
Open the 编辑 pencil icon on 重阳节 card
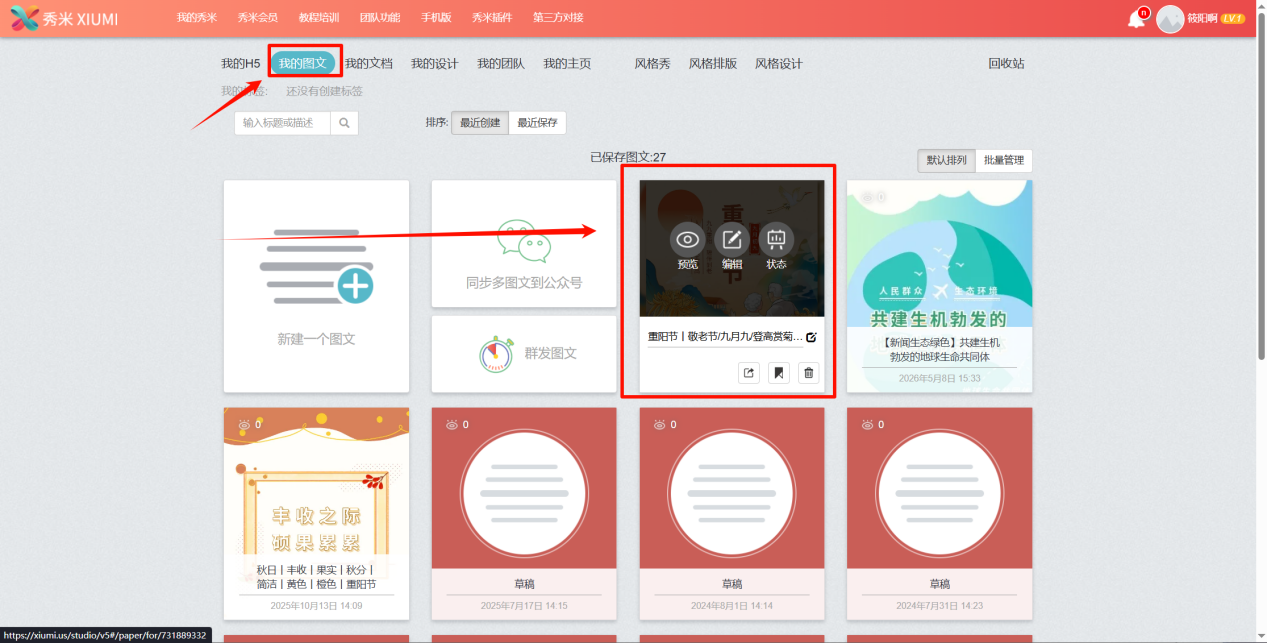pyautogui.click(x=732, y=240)
